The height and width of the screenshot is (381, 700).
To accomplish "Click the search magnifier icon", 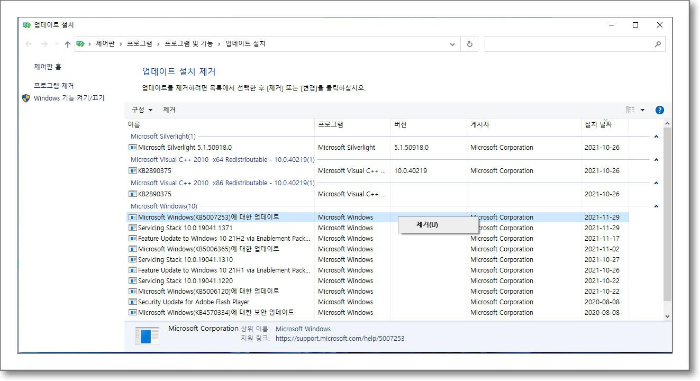I will (658, 44).
